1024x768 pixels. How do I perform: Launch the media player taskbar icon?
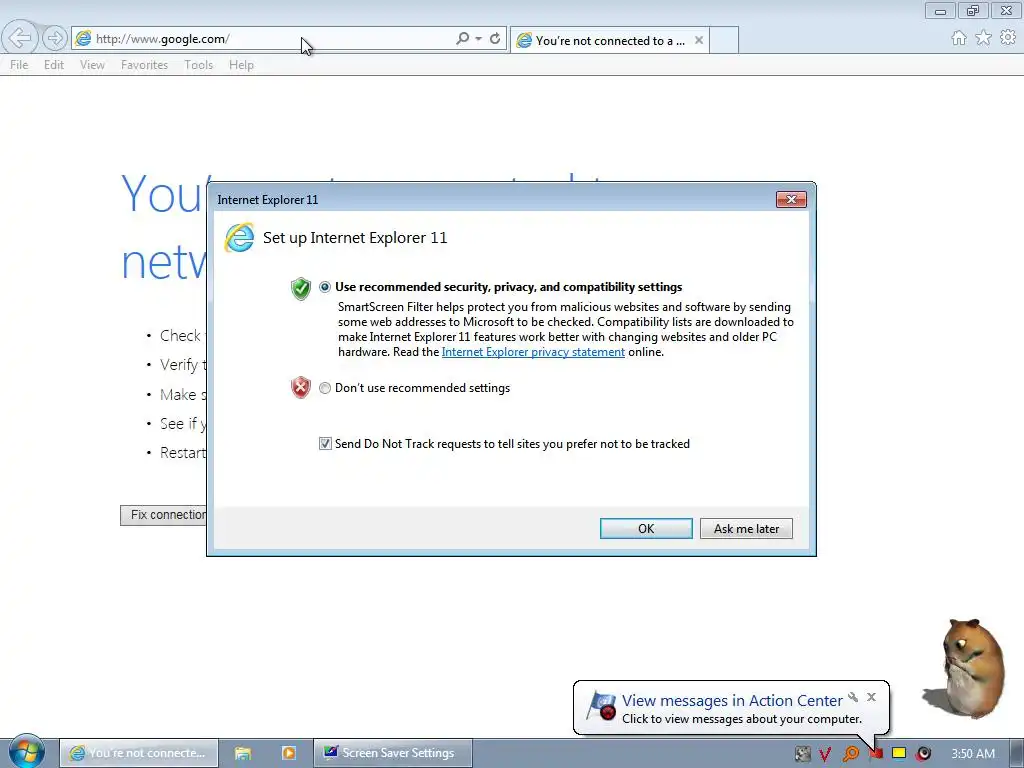coord(289,753)
